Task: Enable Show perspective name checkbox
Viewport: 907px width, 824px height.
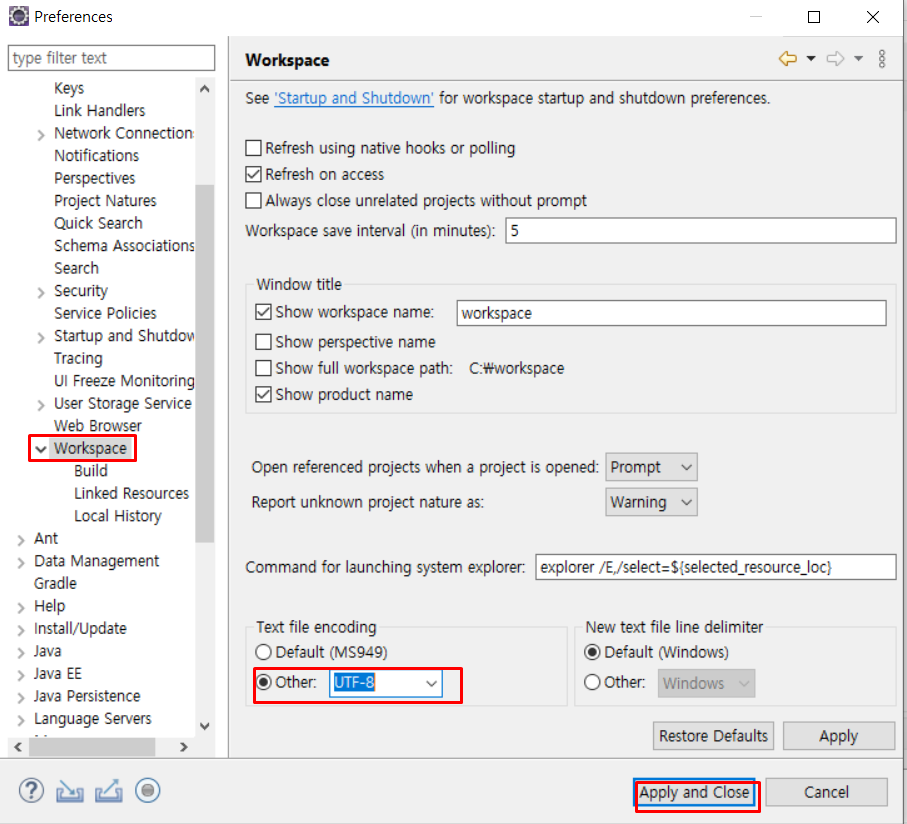Action: click(263, 342)
